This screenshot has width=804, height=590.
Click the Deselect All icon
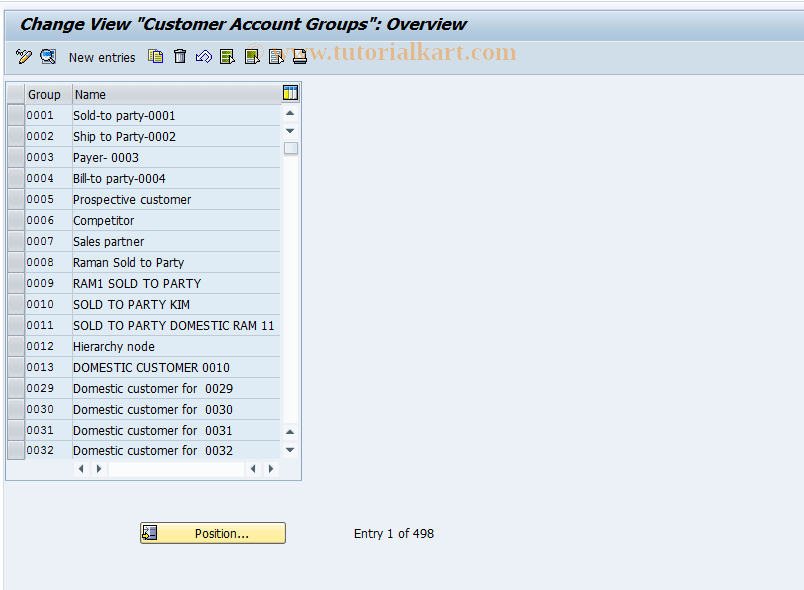pos(276,56)
